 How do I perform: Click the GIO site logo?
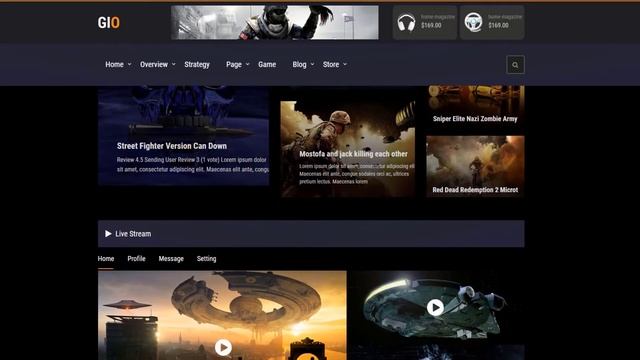click(x=109, y=22)
